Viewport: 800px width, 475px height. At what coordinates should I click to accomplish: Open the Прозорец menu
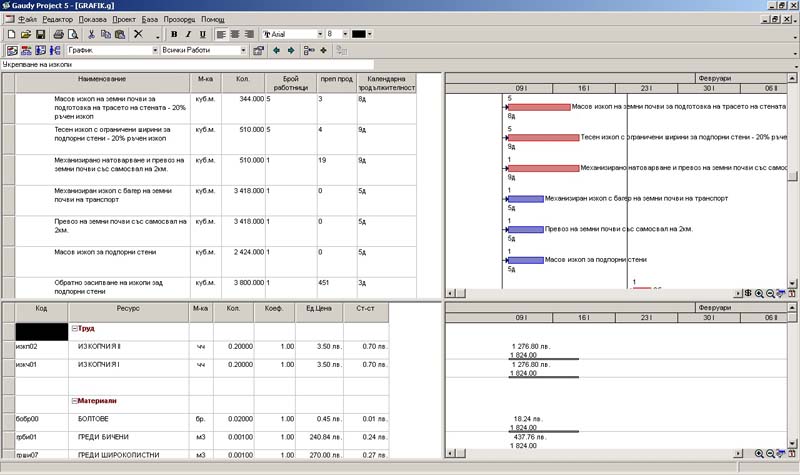point(179,19)
